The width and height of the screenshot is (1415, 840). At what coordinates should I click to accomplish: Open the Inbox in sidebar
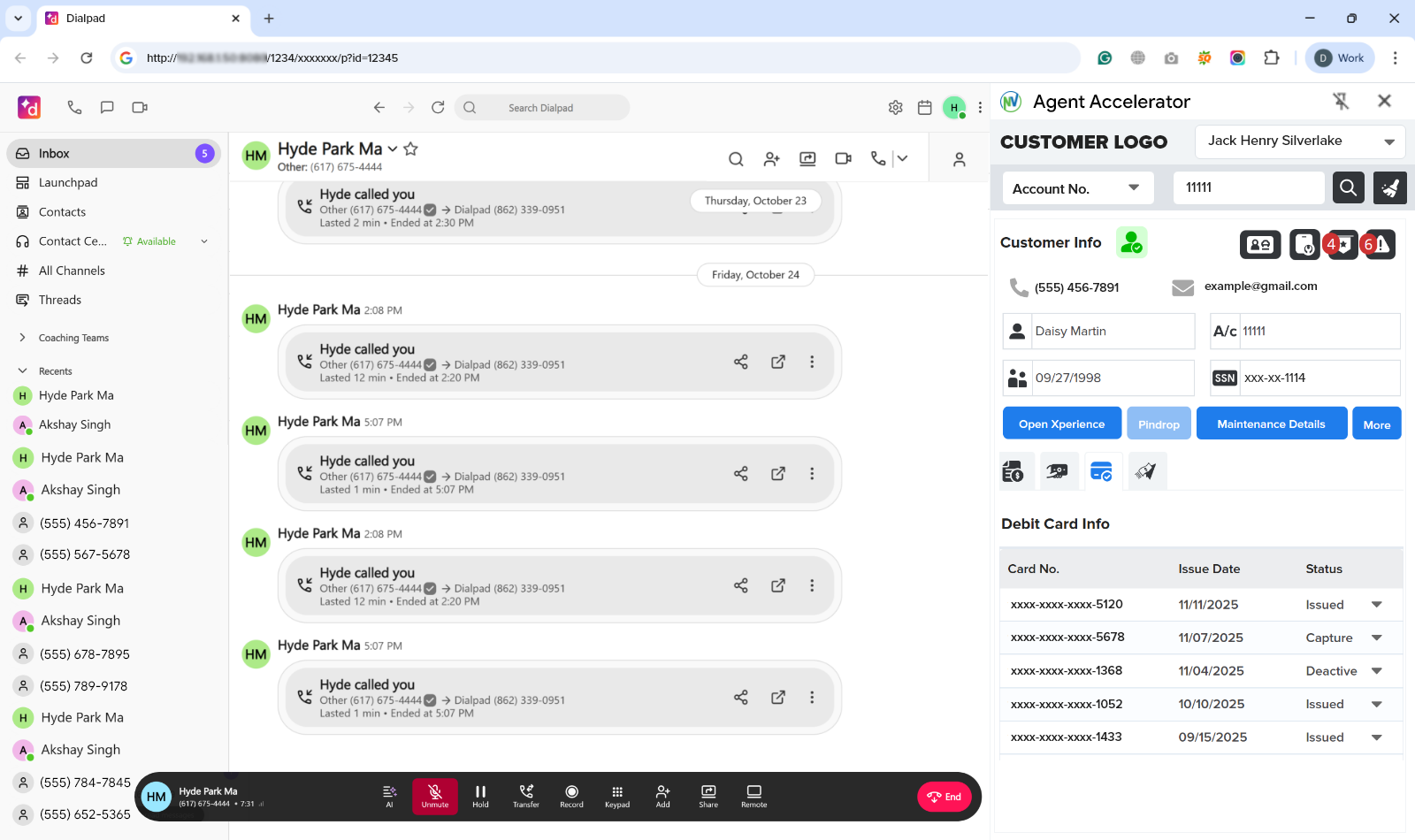tap(113, 153)
